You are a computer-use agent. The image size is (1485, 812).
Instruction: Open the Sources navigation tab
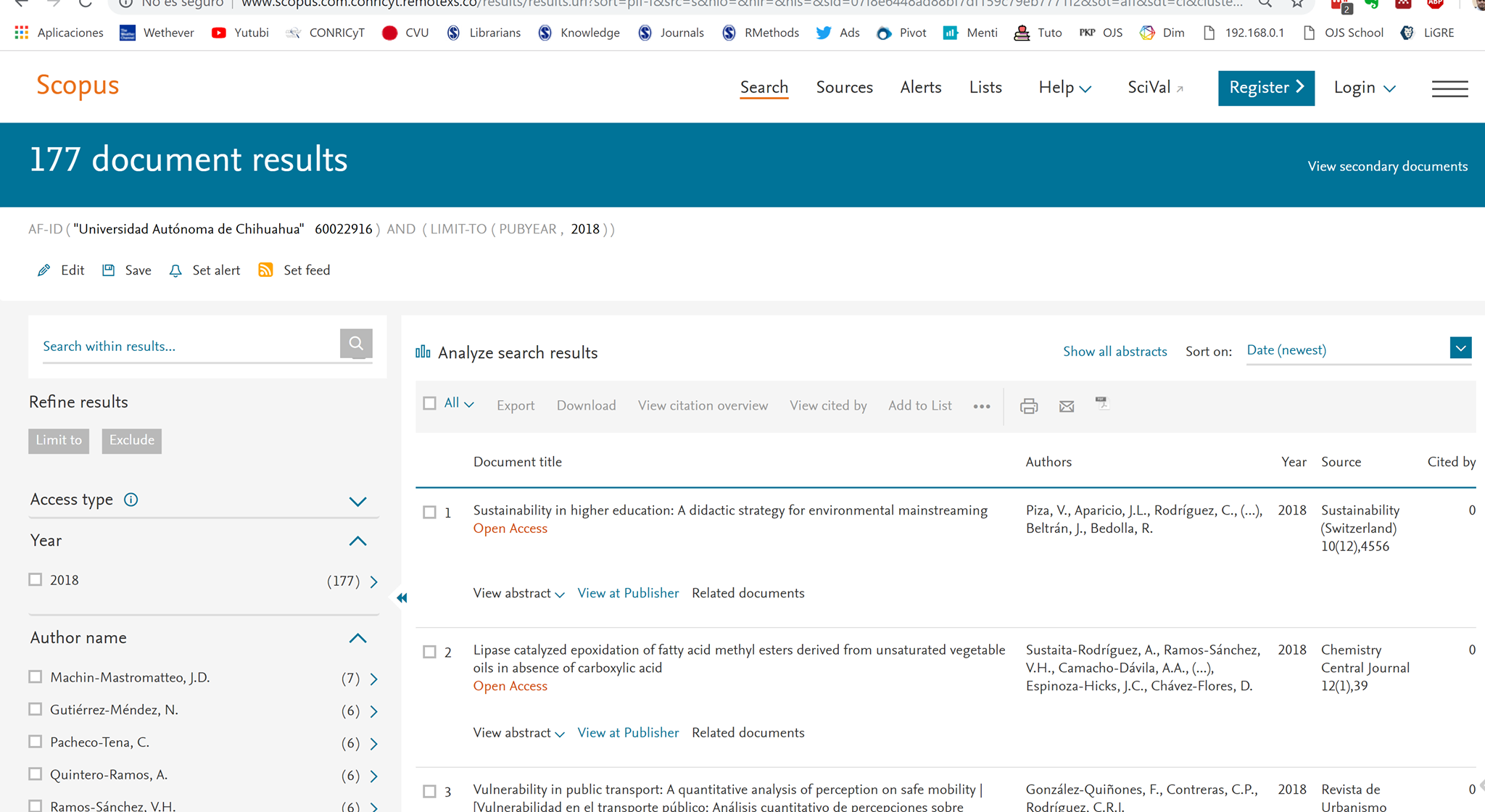[844, 87]
